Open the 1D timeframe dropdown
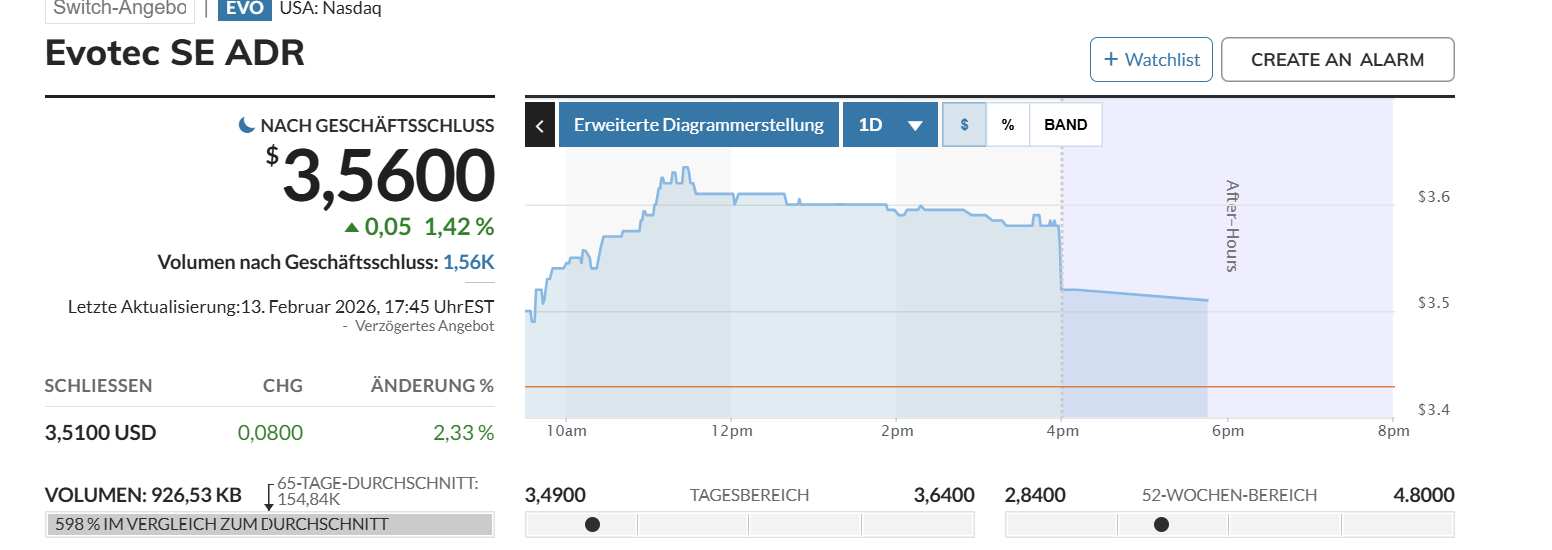The width and height of the screenshot is (1552, 550). point(889,125)
